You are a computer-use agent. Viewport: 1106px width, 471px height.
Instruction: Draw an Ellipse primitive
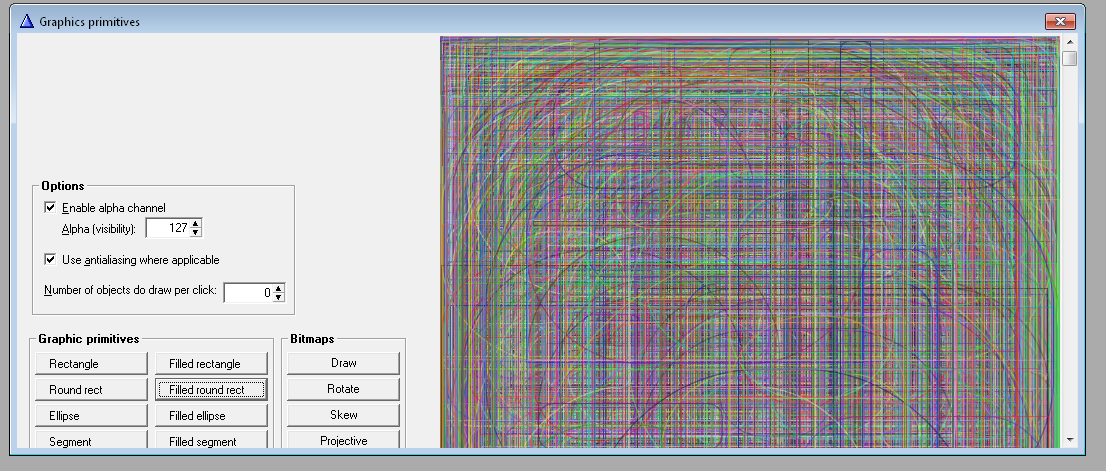pyautogui.click(x=90, y=416)
